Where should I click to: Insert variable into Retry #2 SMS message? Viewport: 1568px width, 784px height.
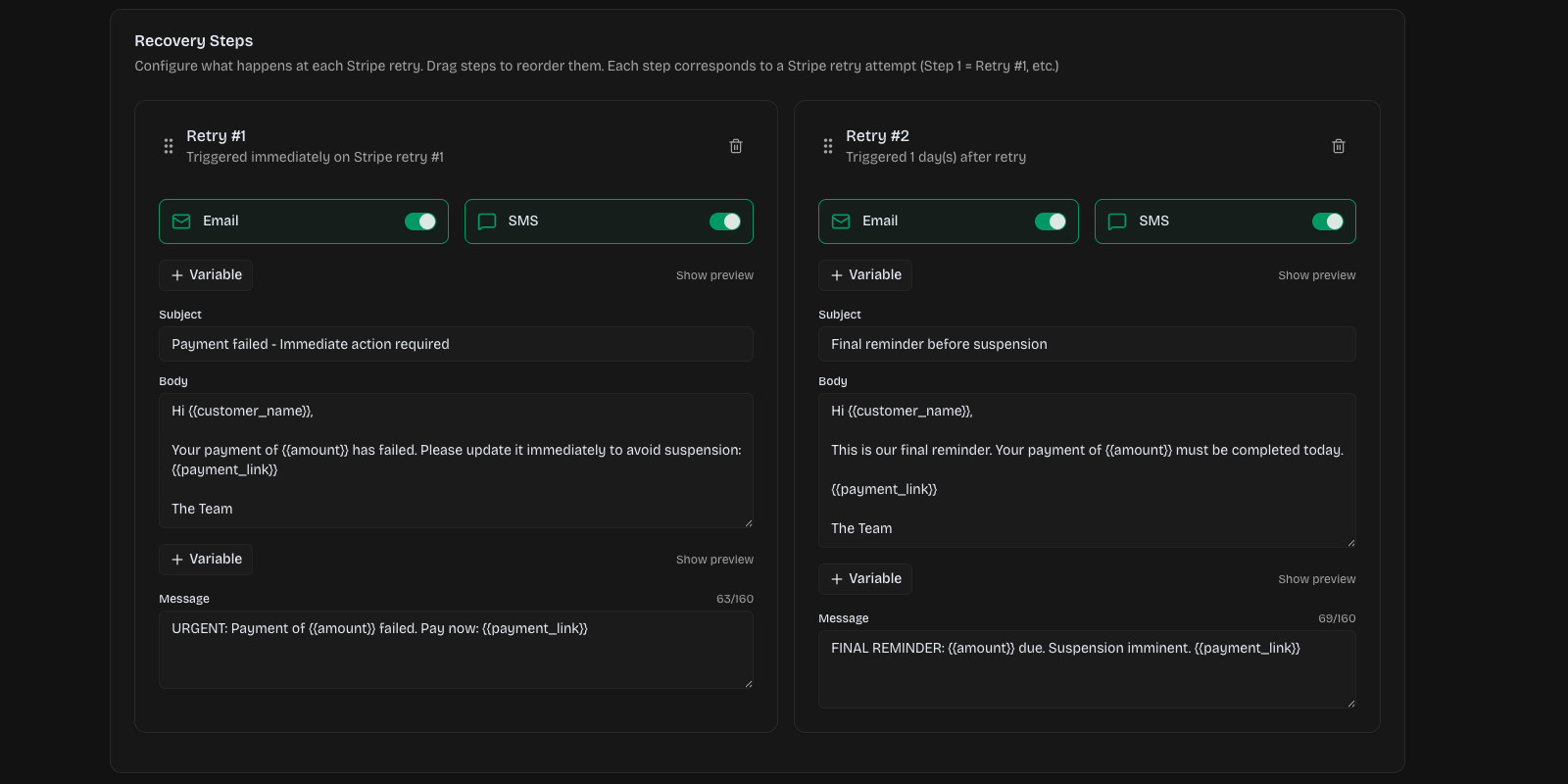pyautogui.click(x=865, y=579)
